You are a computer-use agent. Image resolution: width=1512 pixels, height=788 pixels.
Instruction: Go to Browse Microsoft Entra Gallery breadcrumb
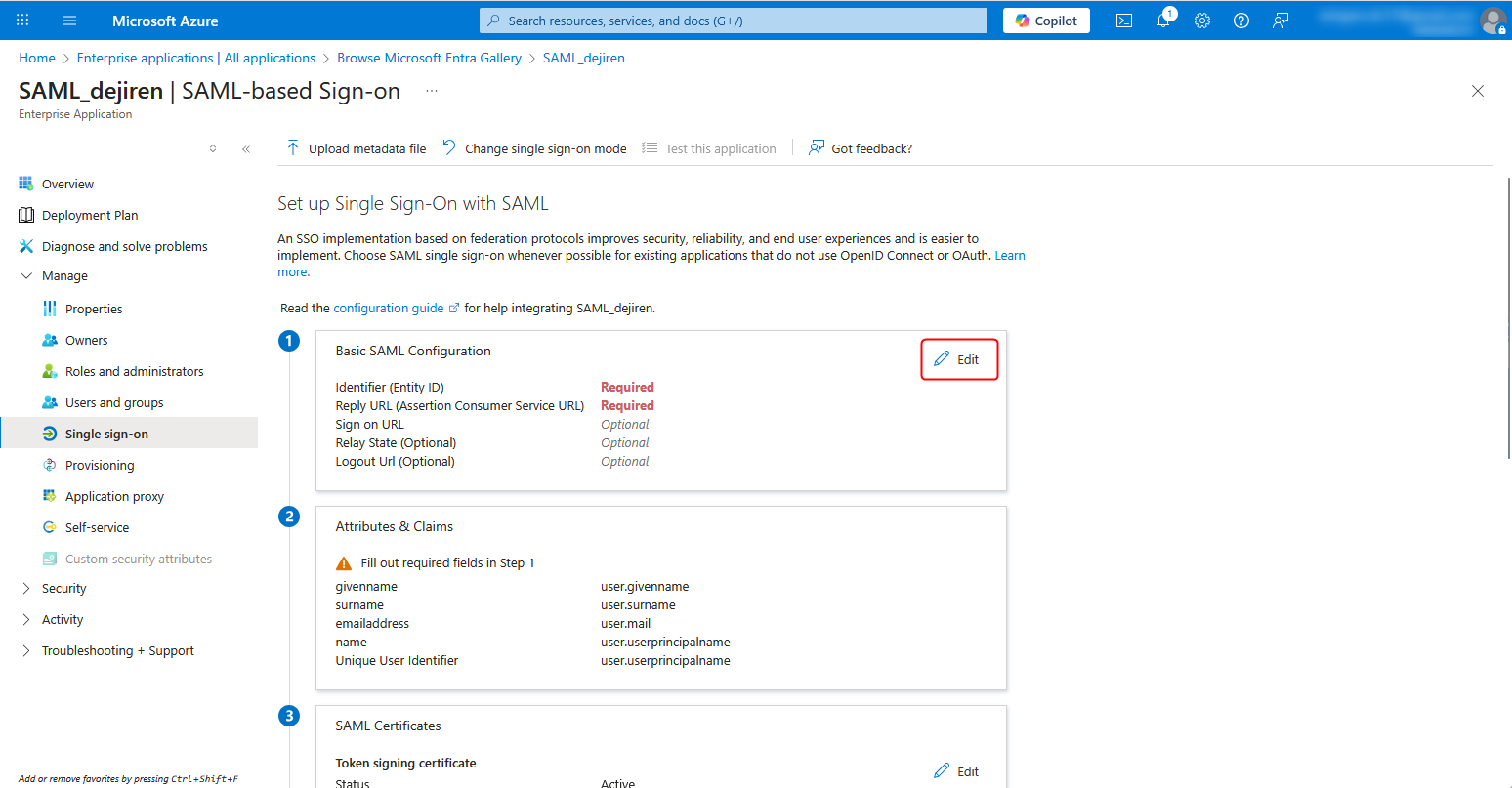pyautogui.click(x=429, y=58)
